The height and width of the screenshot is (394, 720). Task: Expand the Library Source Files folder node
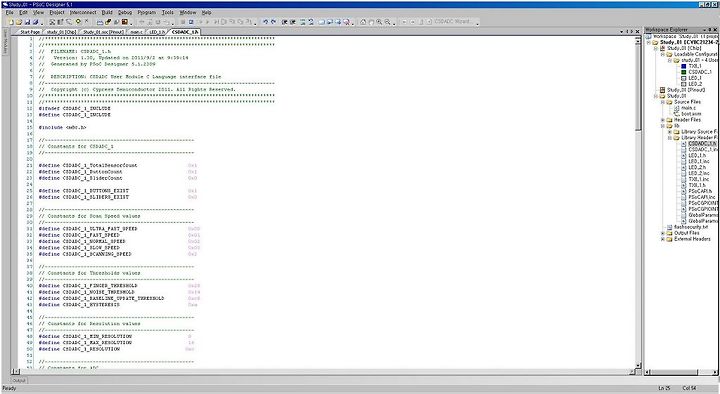[x=669, y=132]
